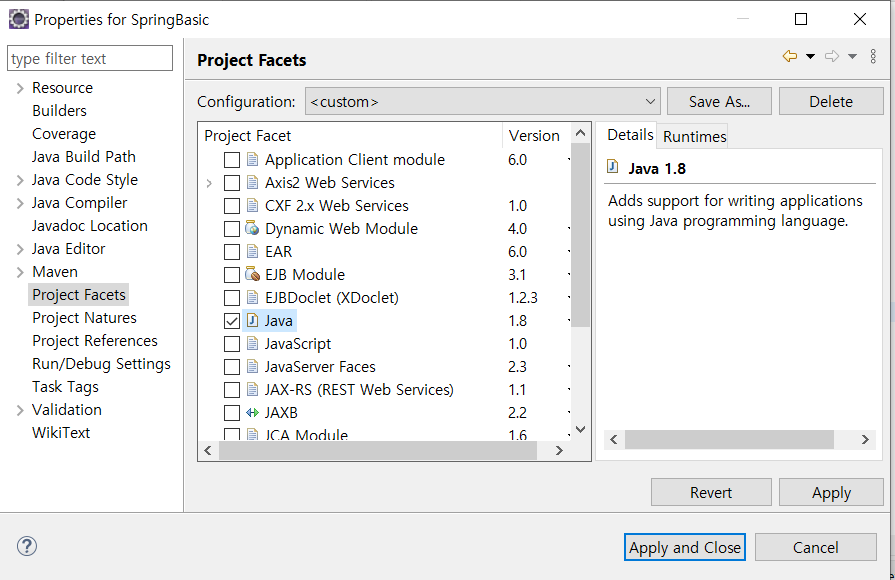The height and width of the screenshot is (580, 895).
Task: Check the CXF 2.x Web Services checkbox
Action: (x=232, y=206)
